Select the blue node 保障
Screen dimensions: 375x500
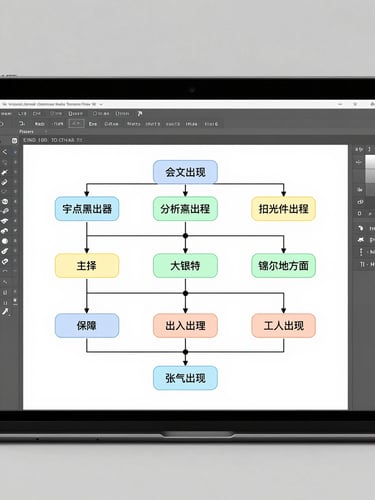[87, 325]
